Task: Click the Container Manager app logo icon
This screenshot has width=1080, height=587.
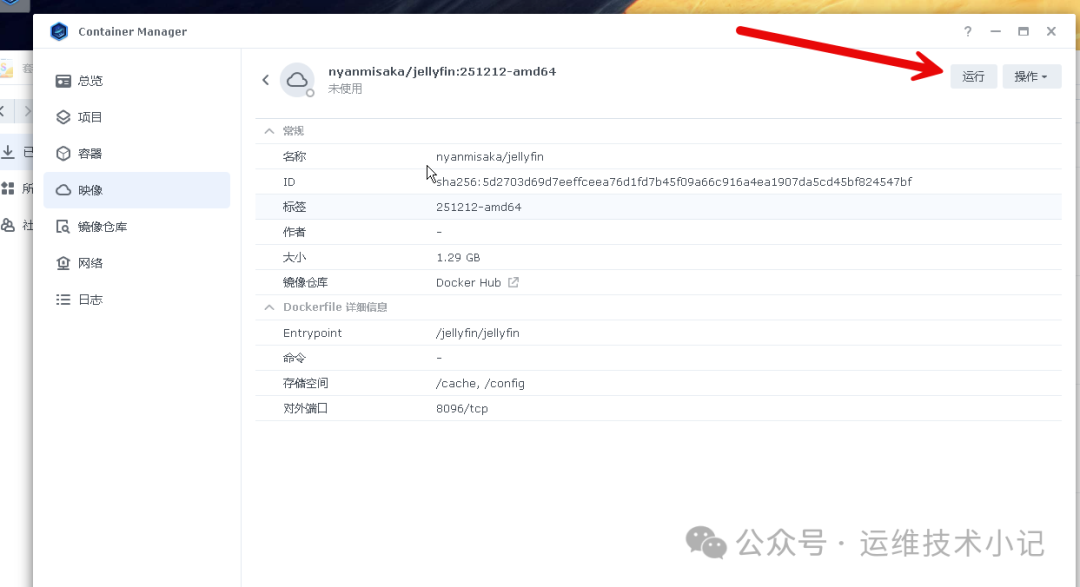Action: 59,32
